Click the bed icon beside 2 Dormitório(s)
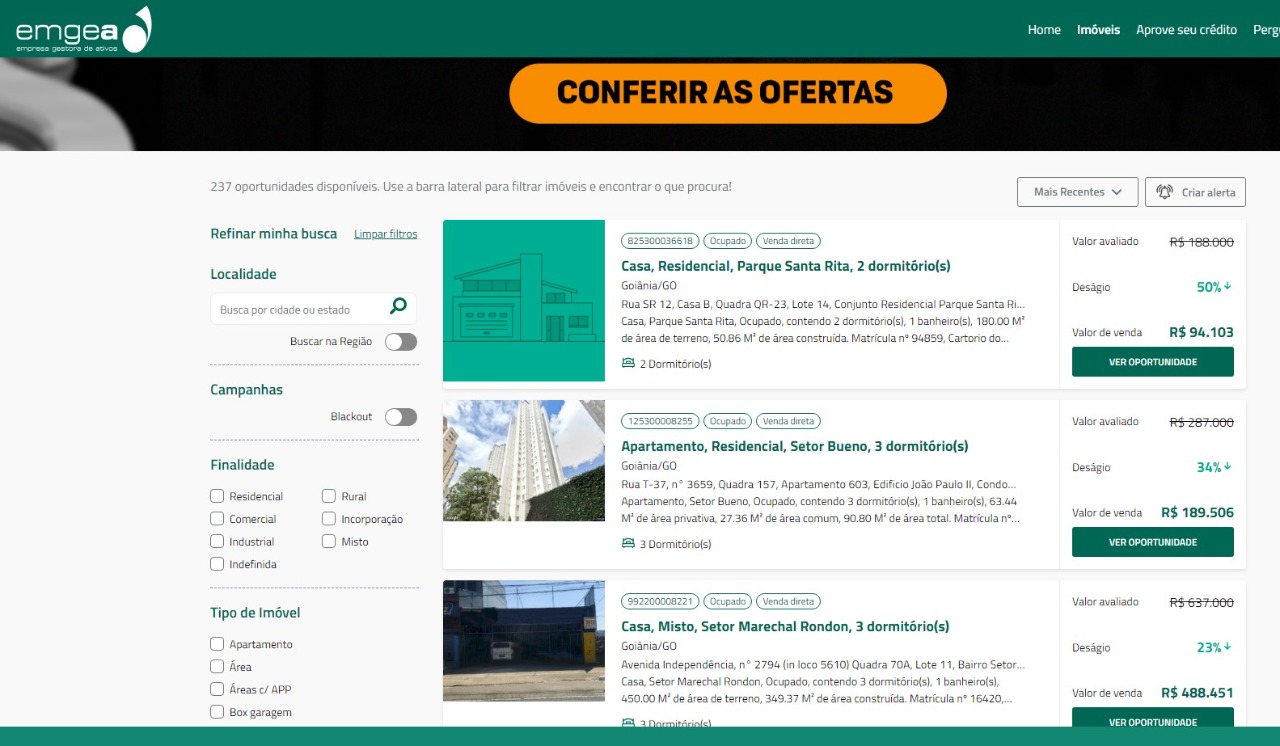This screenshot has height=746, width=1280. click(x=628, y=364)
